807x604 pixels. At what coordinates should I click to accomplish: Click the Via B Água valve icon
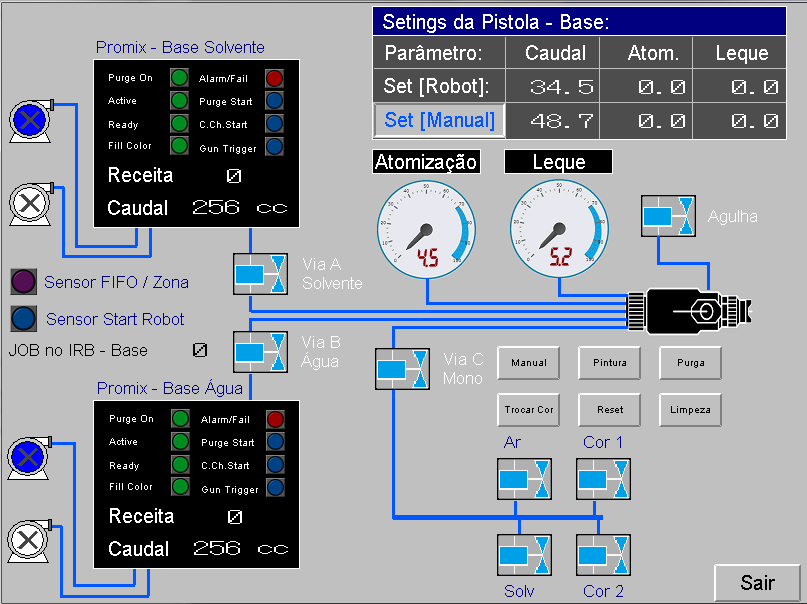tap(260, 351)
